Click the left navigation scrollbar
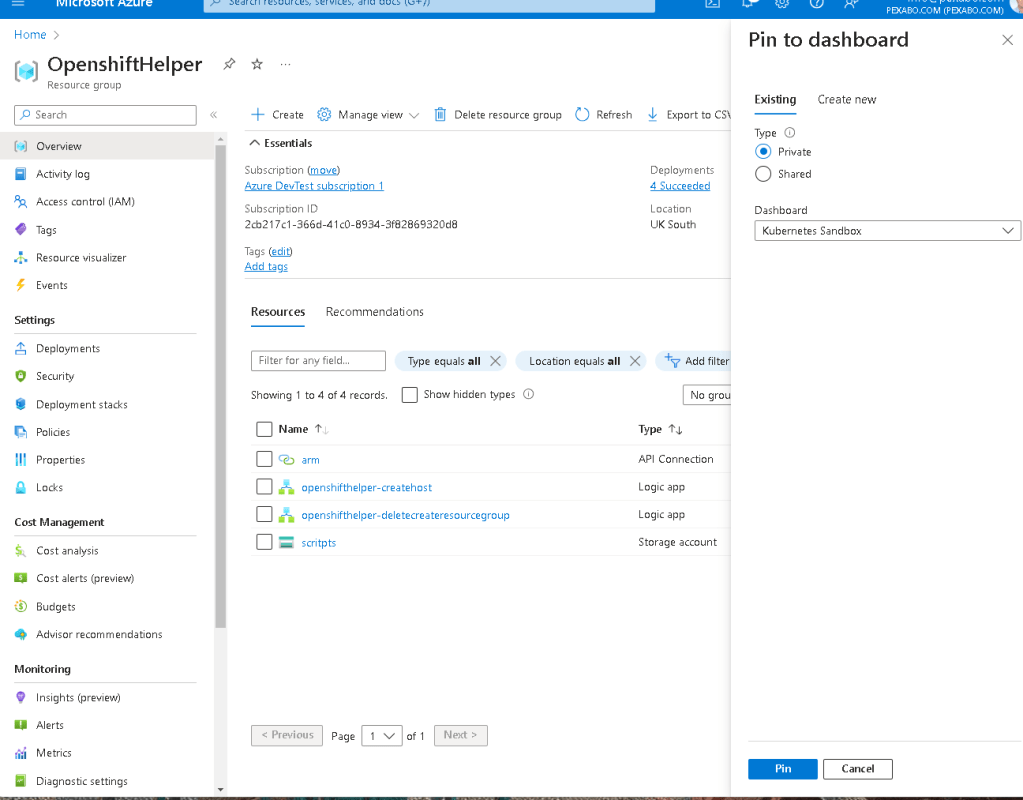Screen dimensions: 1023x800 click(221, 385)
